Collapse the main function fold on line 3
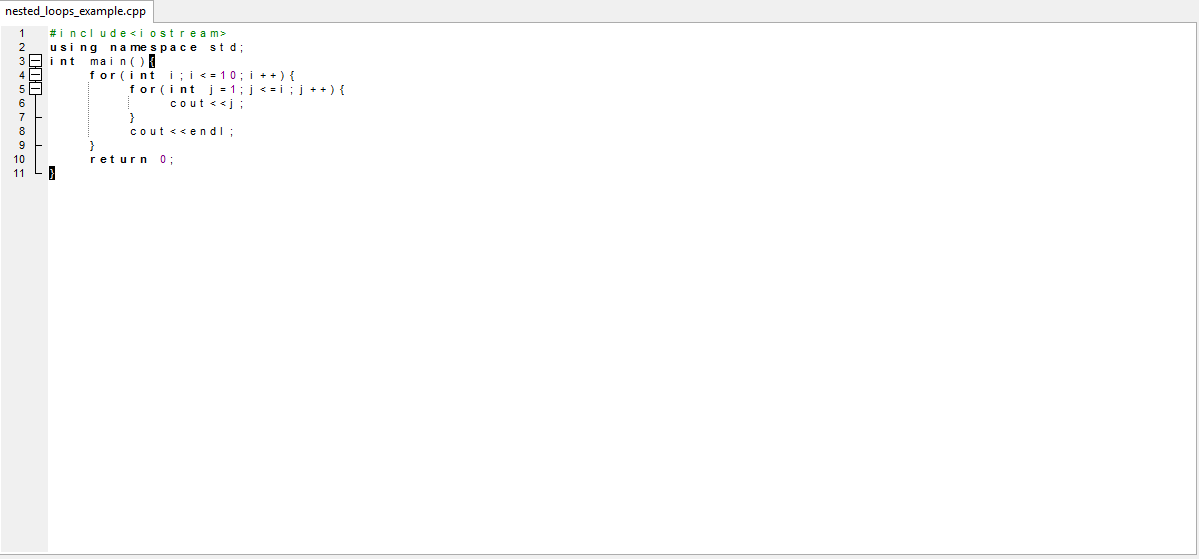The width and height of the screenshot is (1199, 559). (35, 61)
